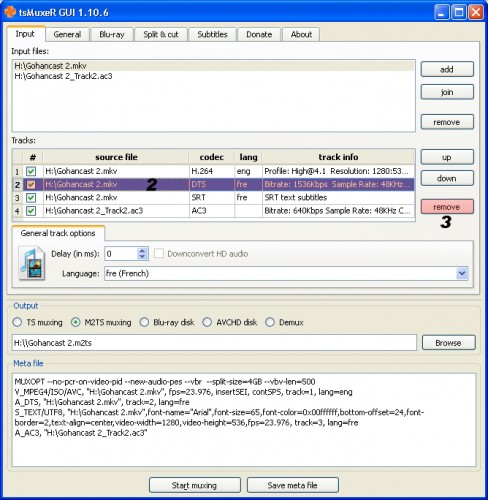
Task: Click the red remove track button
Action: coord(447,207)
